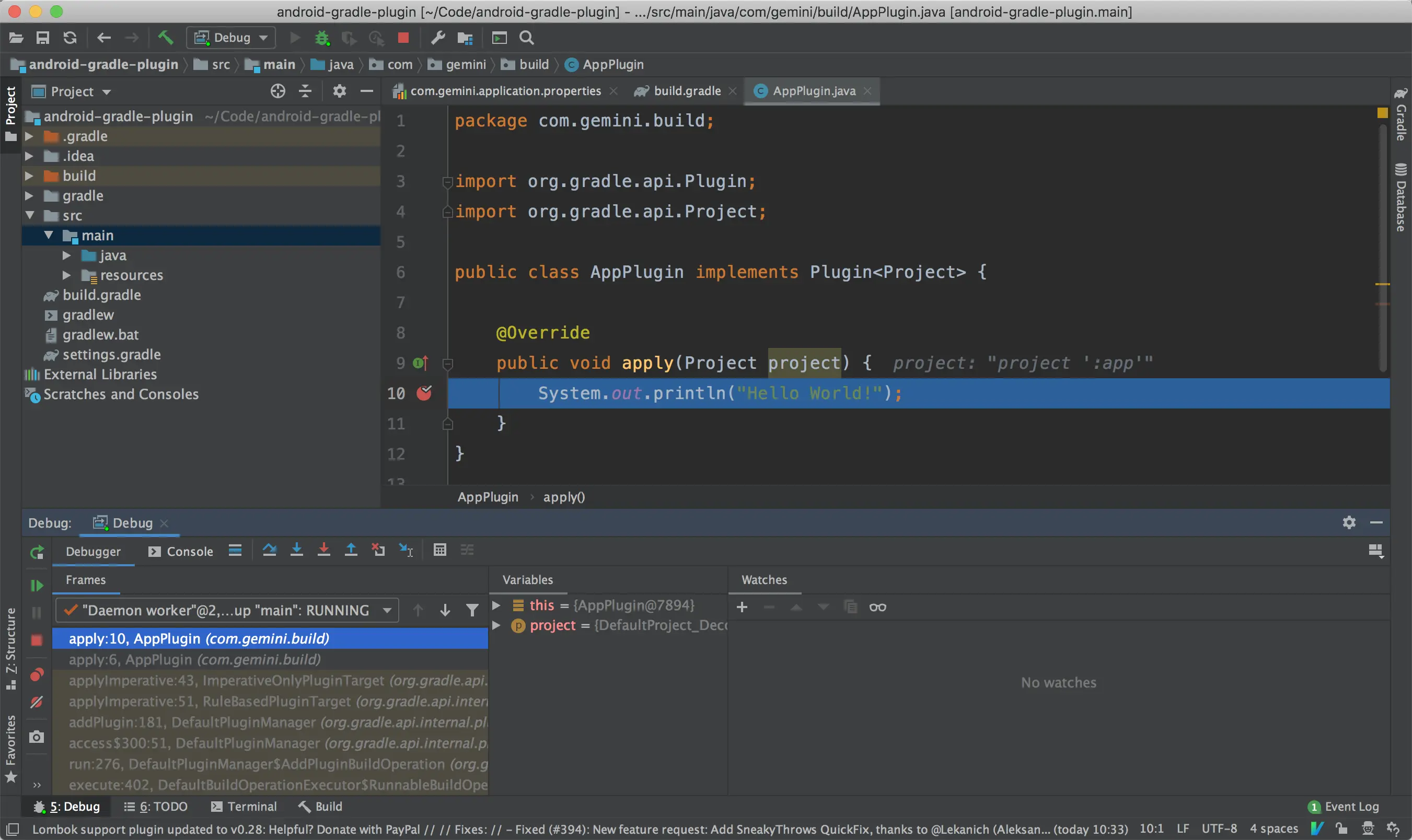Resume the paused program

coord(36,585)
